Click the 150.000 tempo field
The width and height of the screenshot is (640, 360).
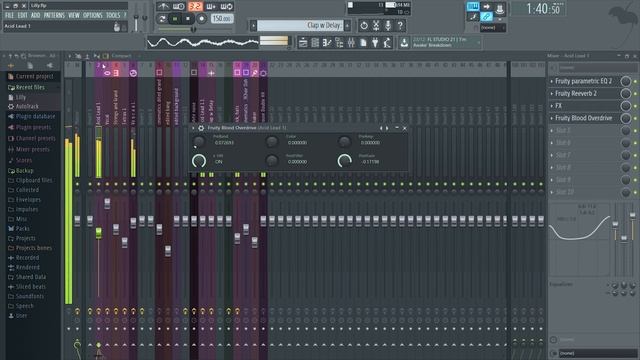tap(222, 18)
